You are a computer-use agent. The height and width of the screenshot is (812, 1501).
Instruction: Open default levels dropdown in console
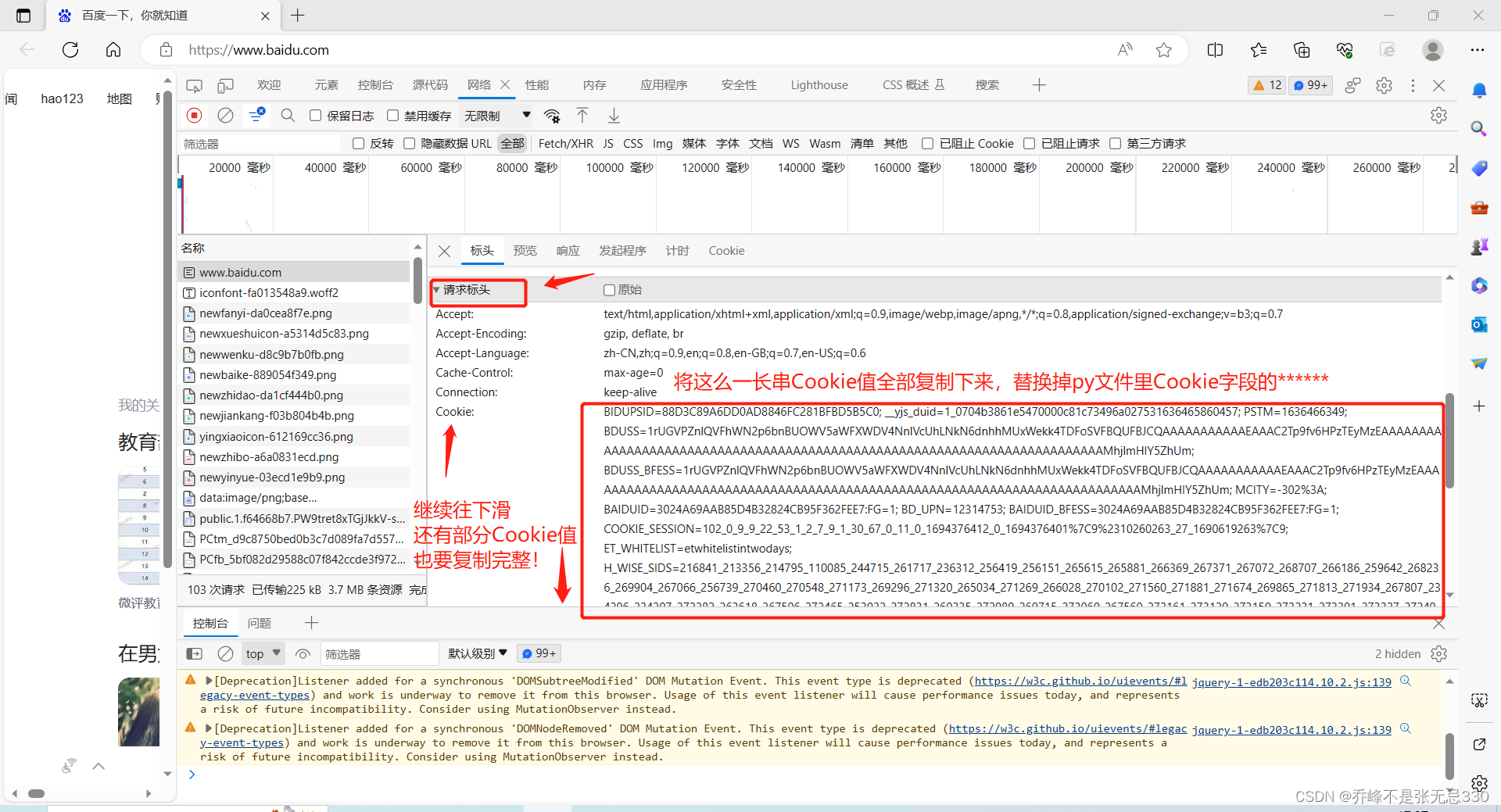(478, 654)
